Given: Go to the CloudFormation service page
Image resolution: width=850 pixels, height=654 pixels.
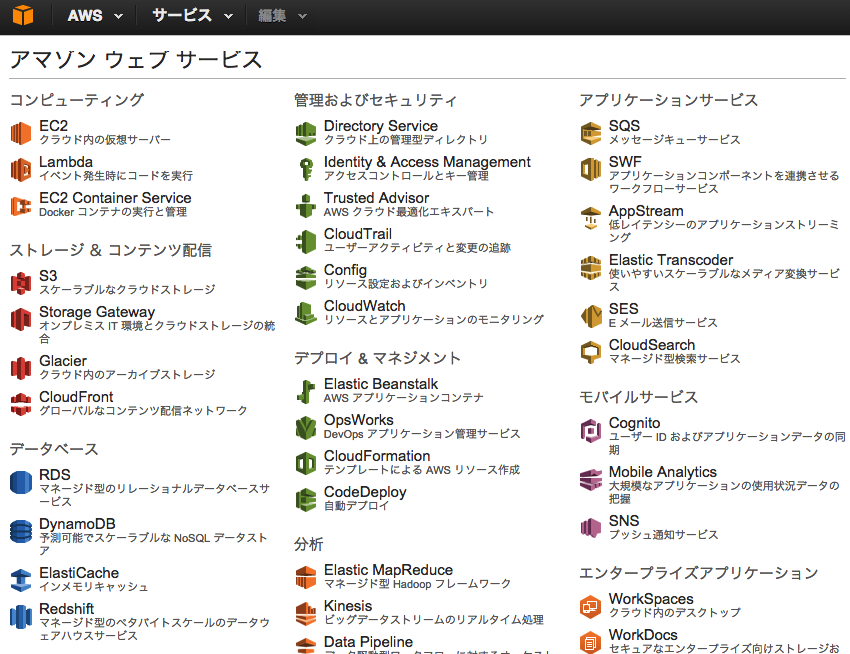Looking at the screenshot, I should 377,456.
